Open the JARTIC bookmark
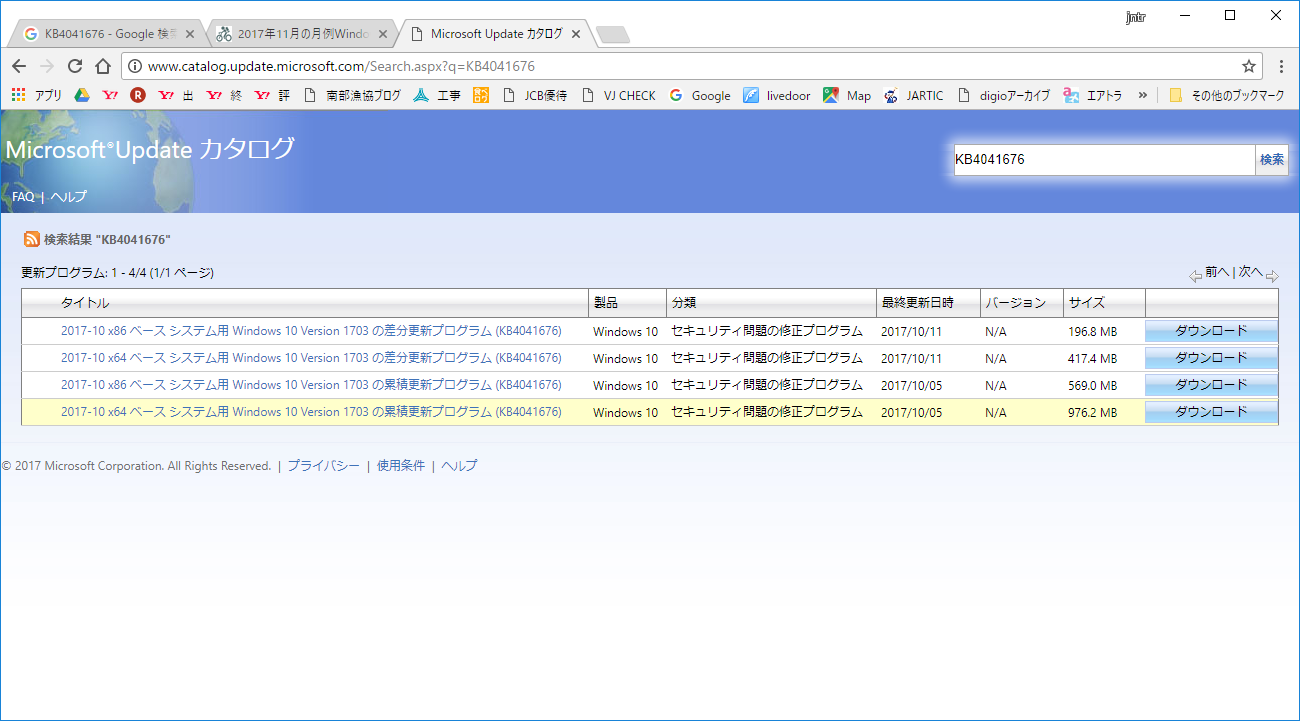This screenshot has width=1300, height=721. click(914, 96)
